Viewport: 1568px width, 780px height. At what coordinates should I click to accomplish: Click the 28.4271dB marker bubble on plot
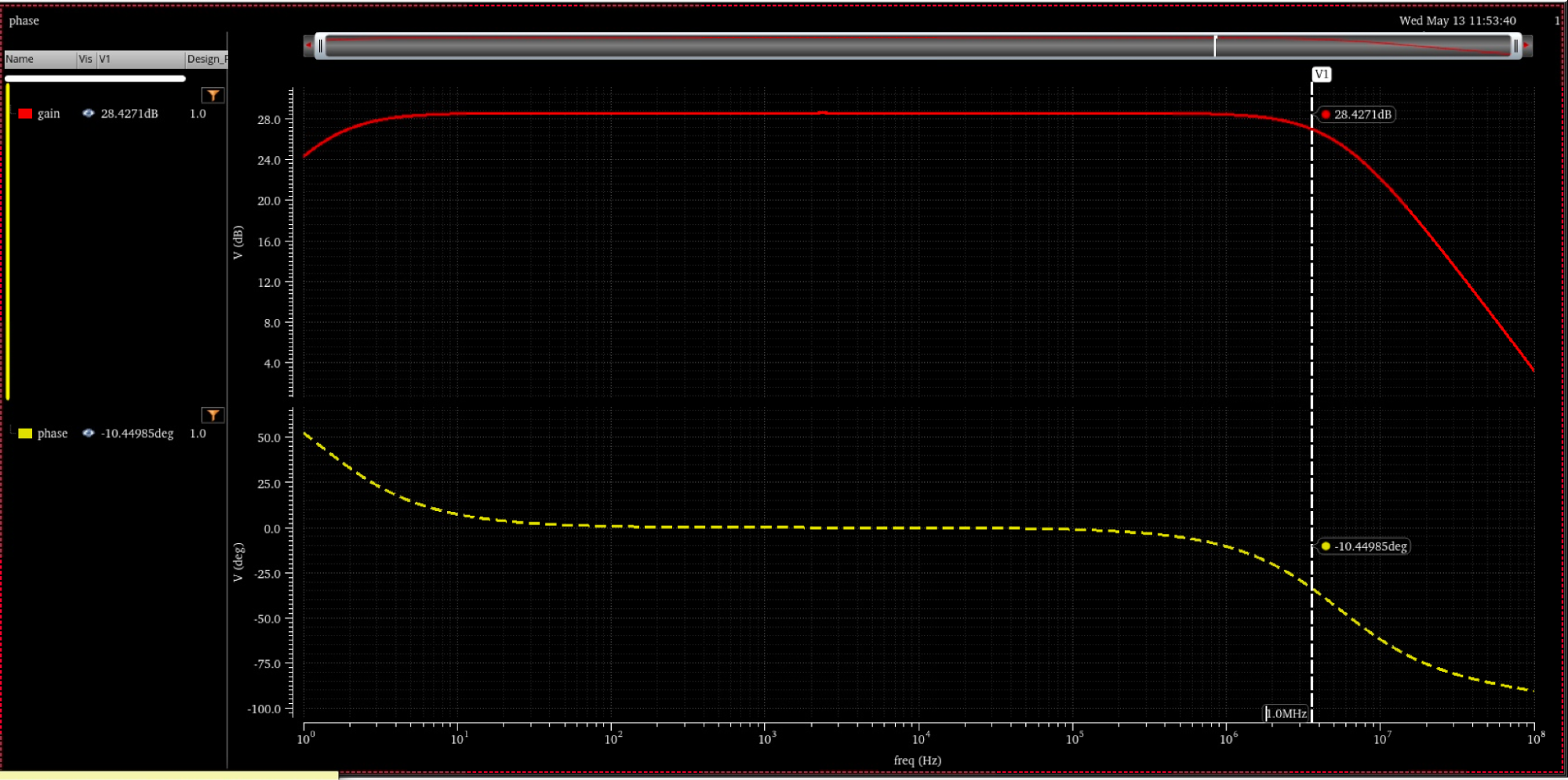[1356, 114]
